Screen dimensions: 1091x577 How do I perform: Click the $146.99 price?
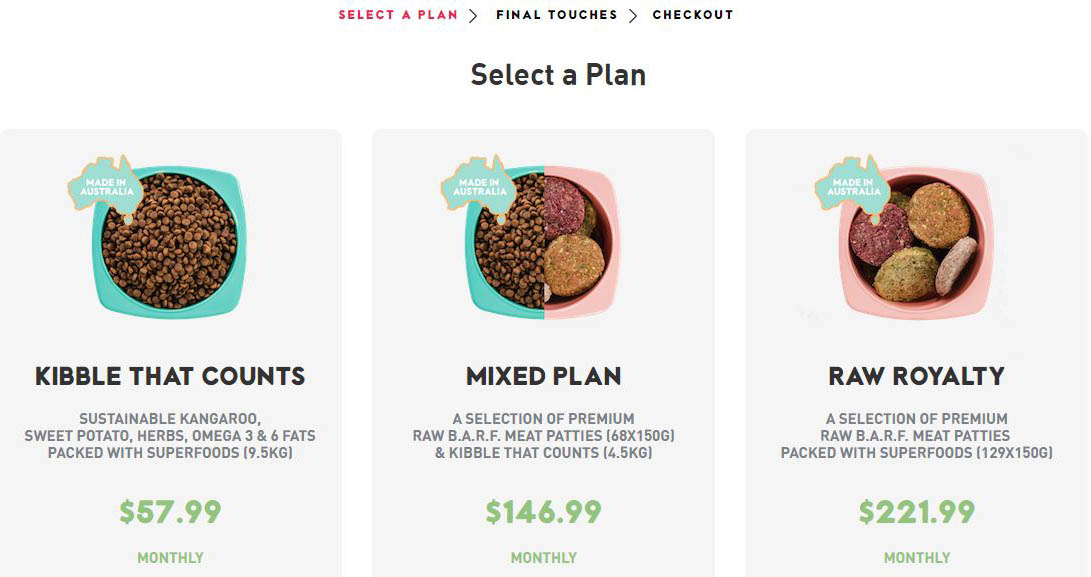pos(544,512)
